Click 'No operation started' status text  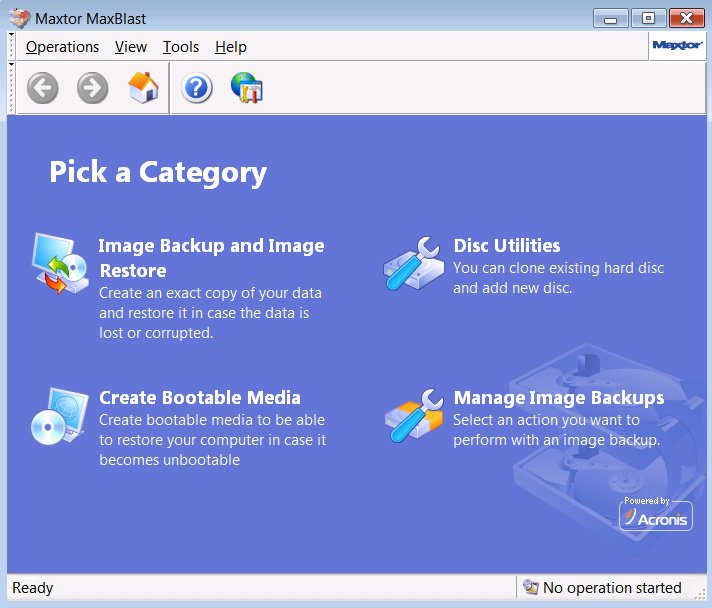point(612,588)
